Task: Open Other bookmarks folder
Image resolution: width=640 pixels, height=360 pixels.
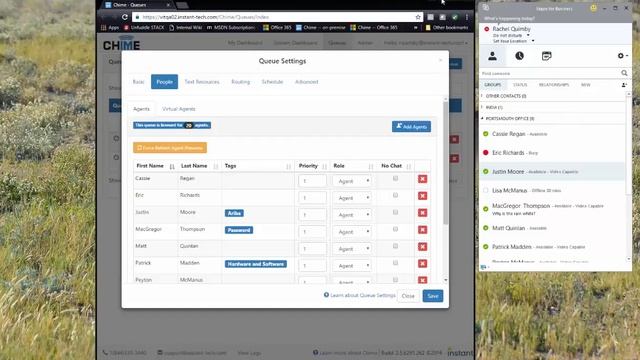Action: (x=447, y=27)
